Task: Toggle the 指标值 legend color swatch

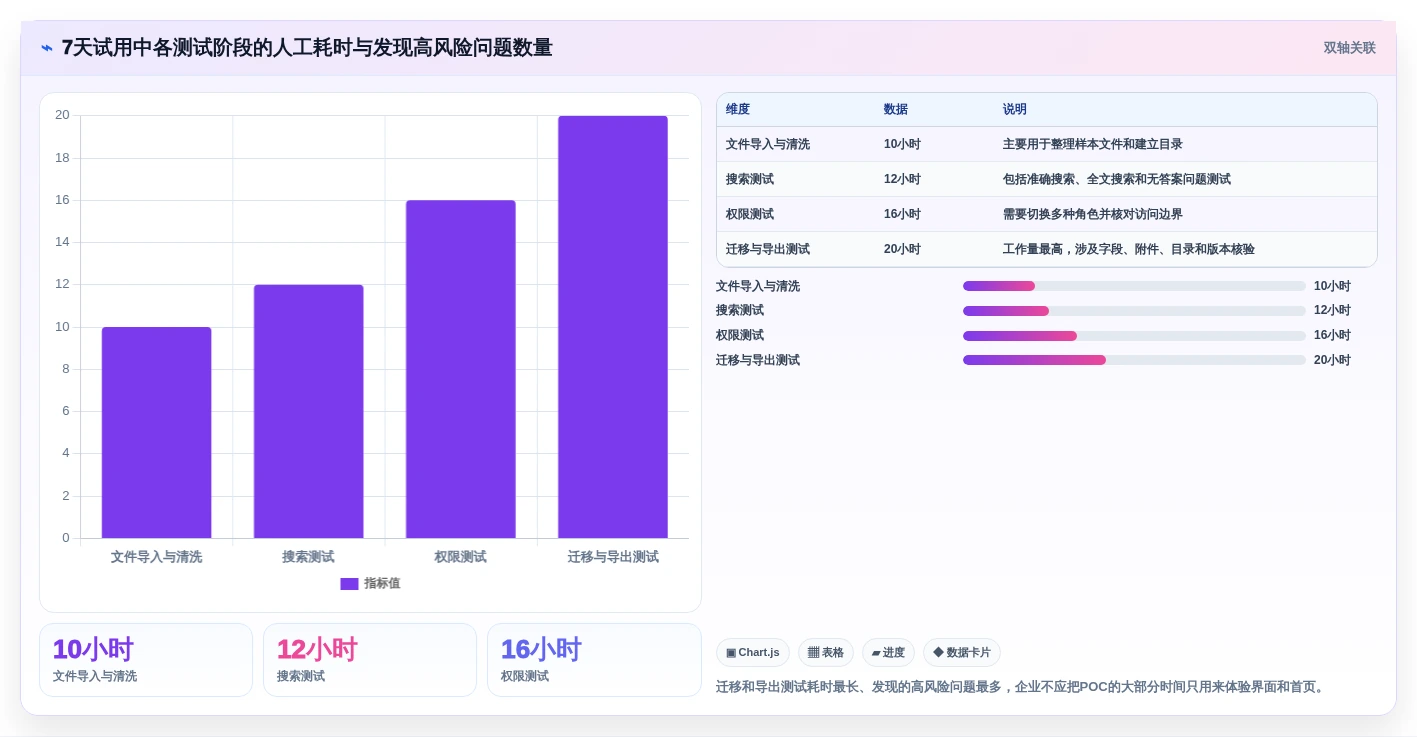Action: click(x=349, y=584)
